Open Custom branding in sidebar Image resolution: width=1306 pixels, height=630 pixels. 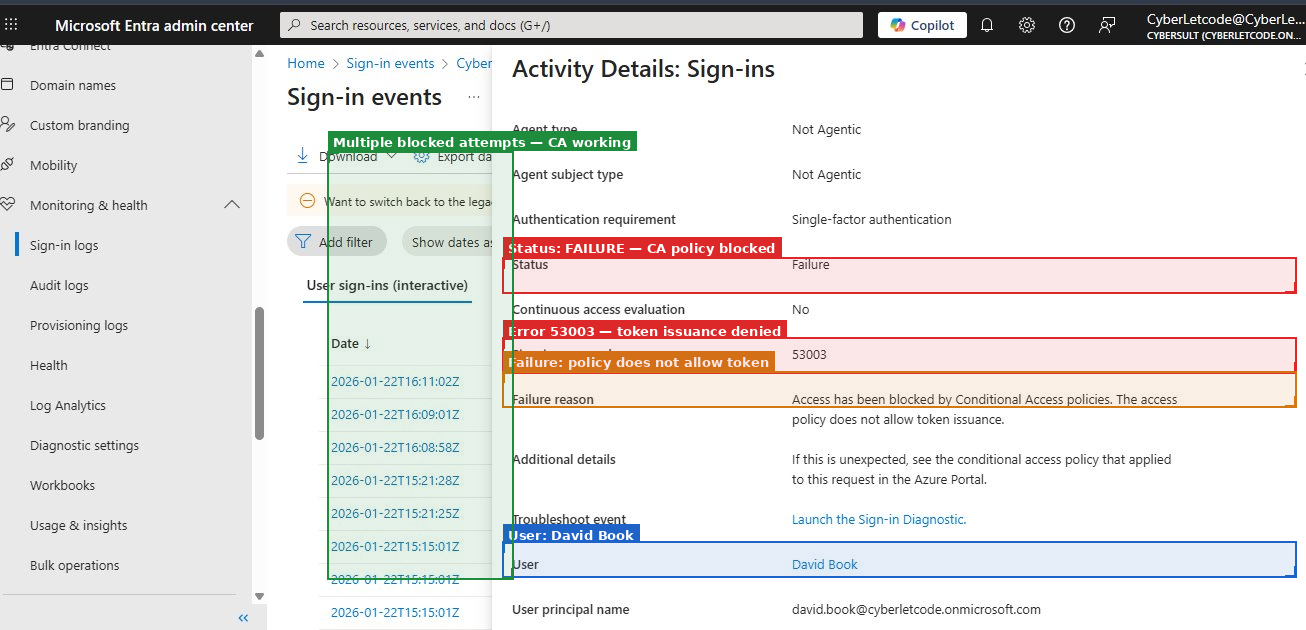pos(79,125)
